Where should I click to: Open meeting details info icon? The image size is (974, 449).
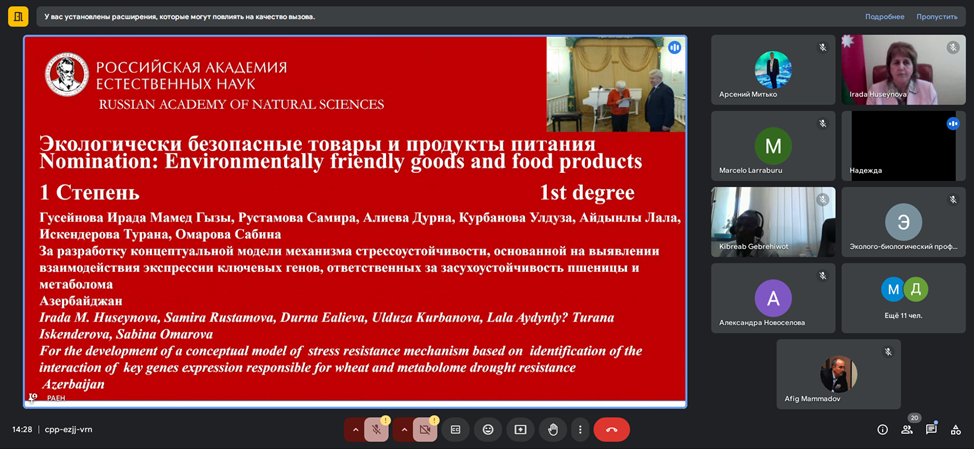coord(882,429)
